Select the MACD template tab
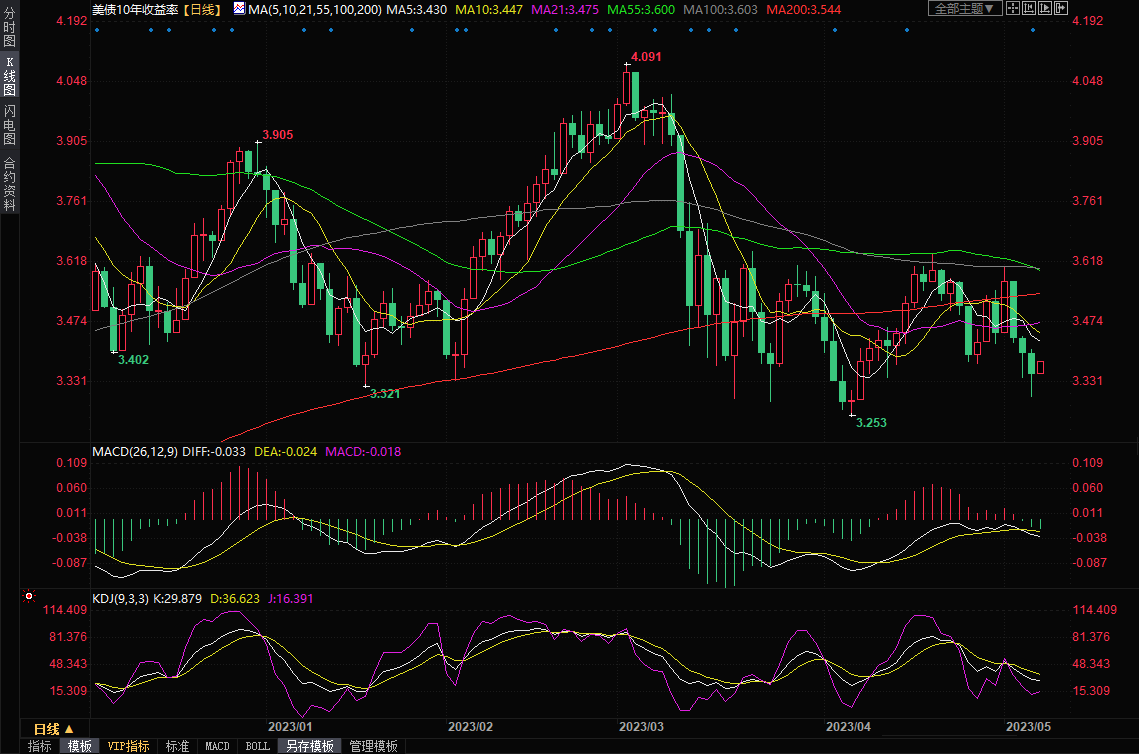The width and height of the screenshot is (1139, 754). [217, 746]
